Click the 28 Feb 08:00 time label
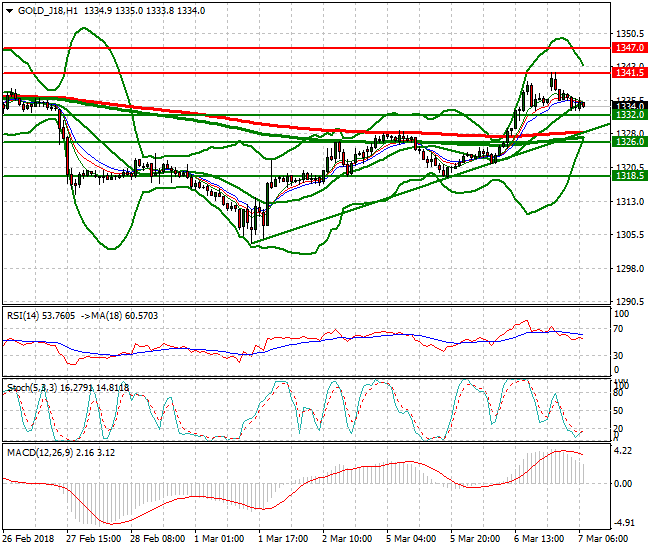650x550 pixels. [x=158, y=539]
